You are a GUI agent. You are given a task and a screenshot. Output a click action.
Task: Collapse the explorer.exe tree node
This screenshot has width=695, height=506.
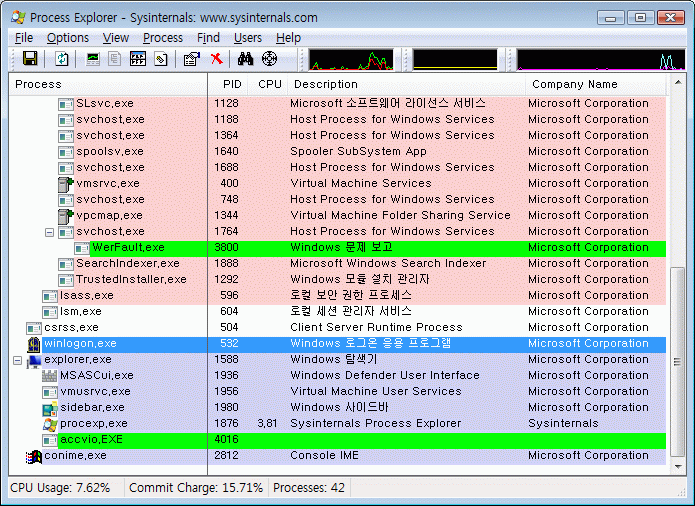(x=17, y=360)
